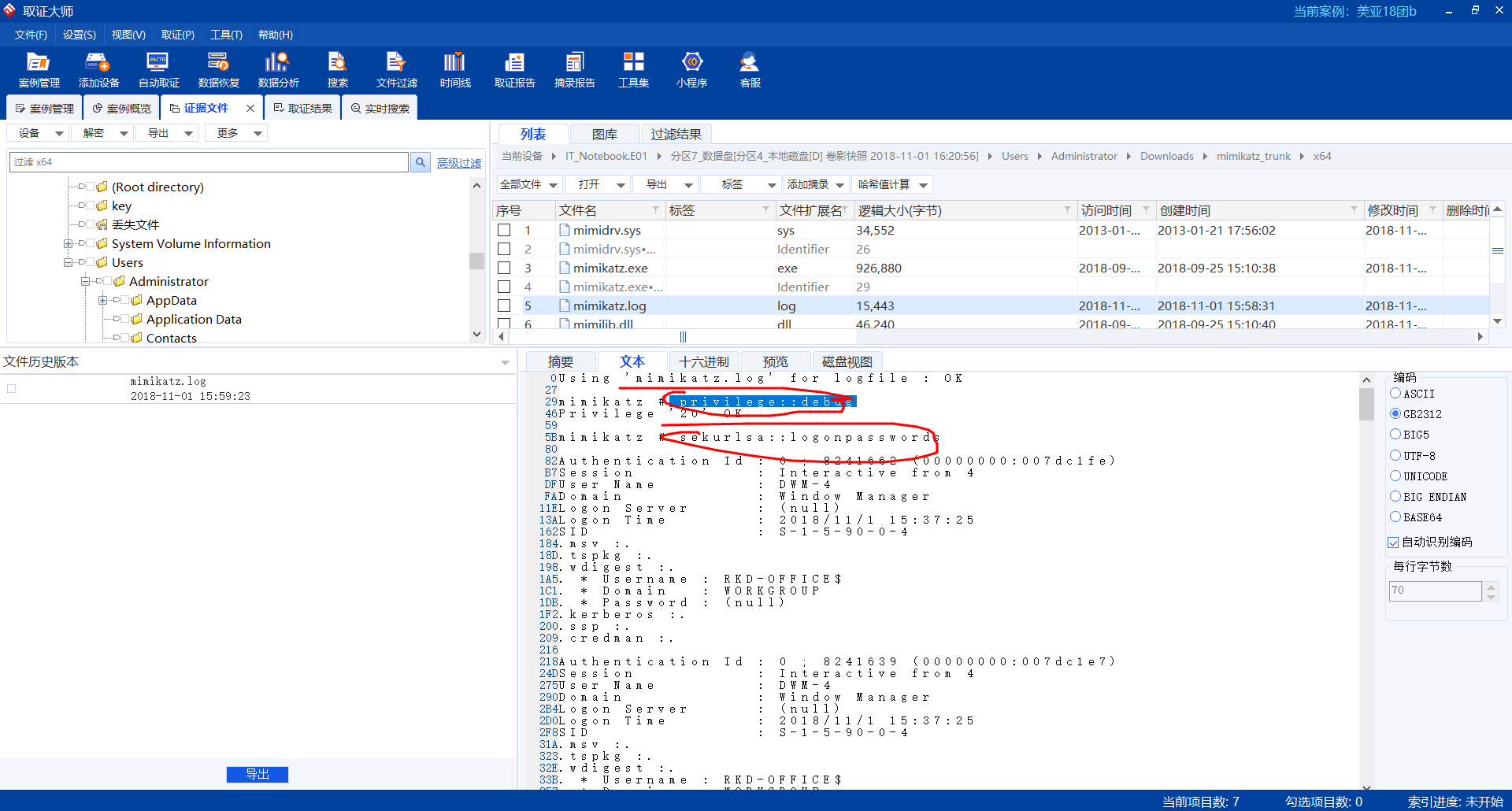Click the AppData folder icon
The height and width of the screenshot is (811, 1512).
coord(136,300)
